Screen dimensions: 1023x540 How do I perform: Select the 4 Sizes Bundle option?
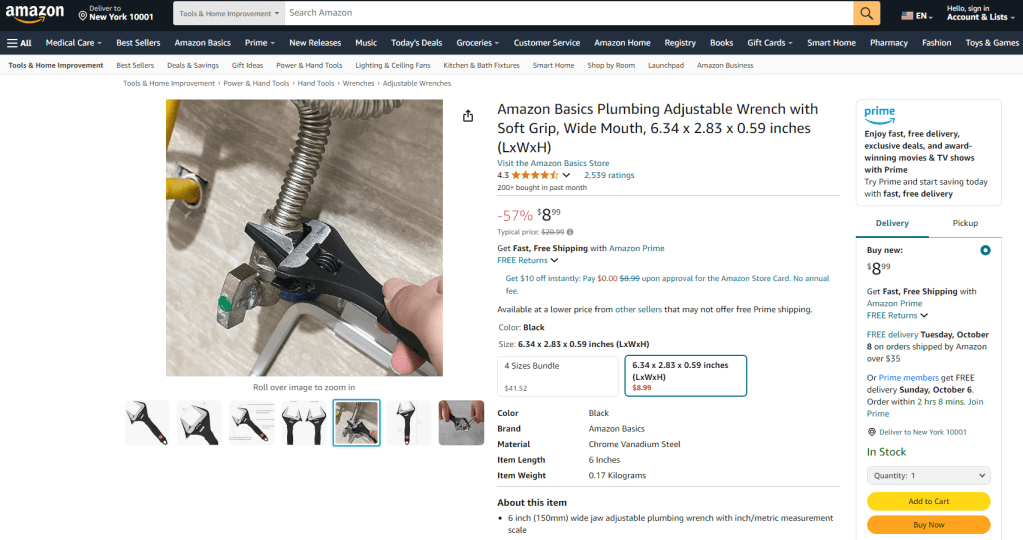(x=558, y=376)
